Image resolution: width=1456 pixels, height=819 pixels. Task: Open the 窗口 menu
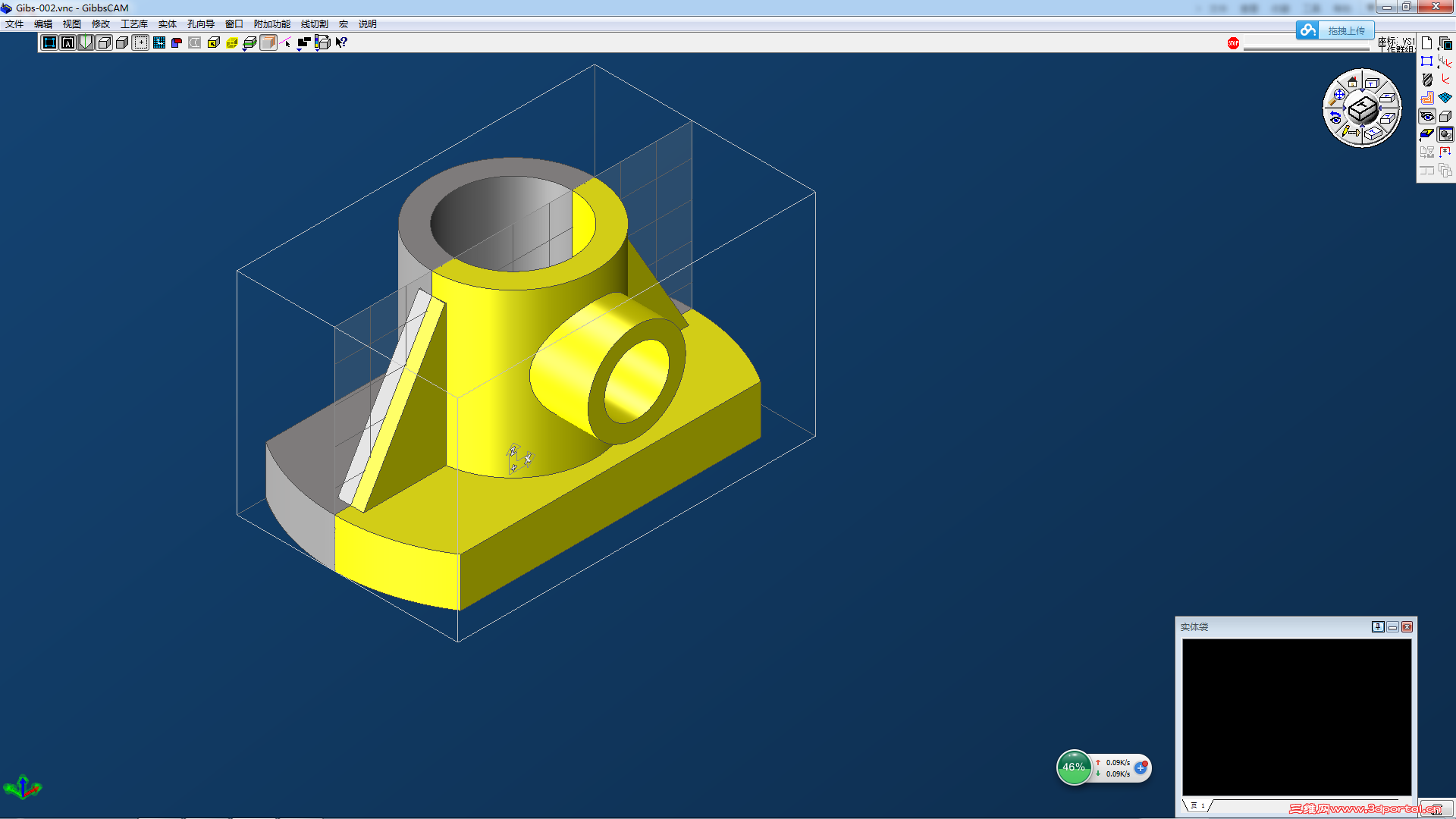click(234, 24)
